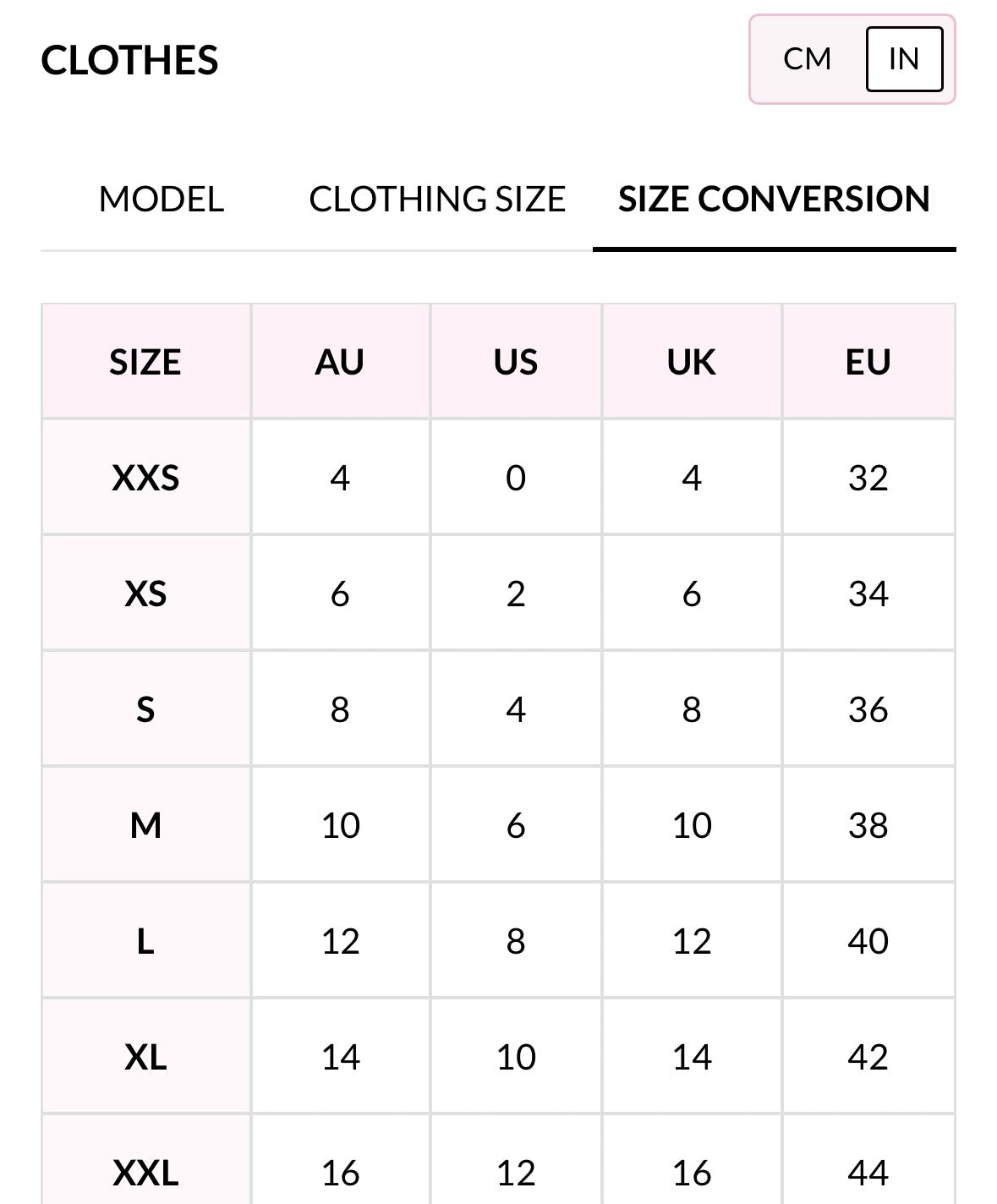Select the EU column header

[868, 362]
